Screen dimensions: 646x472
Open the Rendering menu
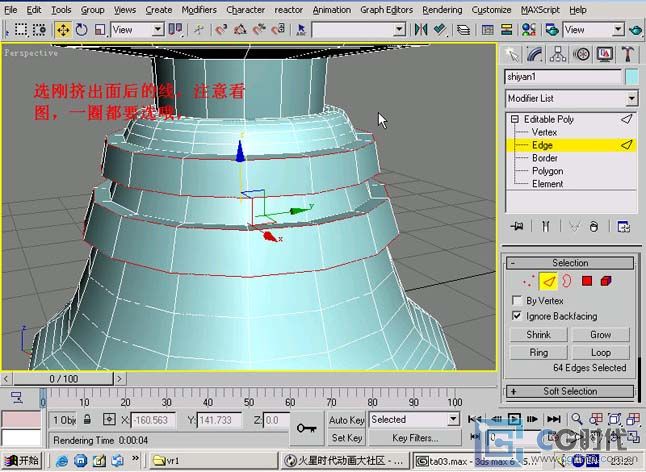(x=442, y=9)
